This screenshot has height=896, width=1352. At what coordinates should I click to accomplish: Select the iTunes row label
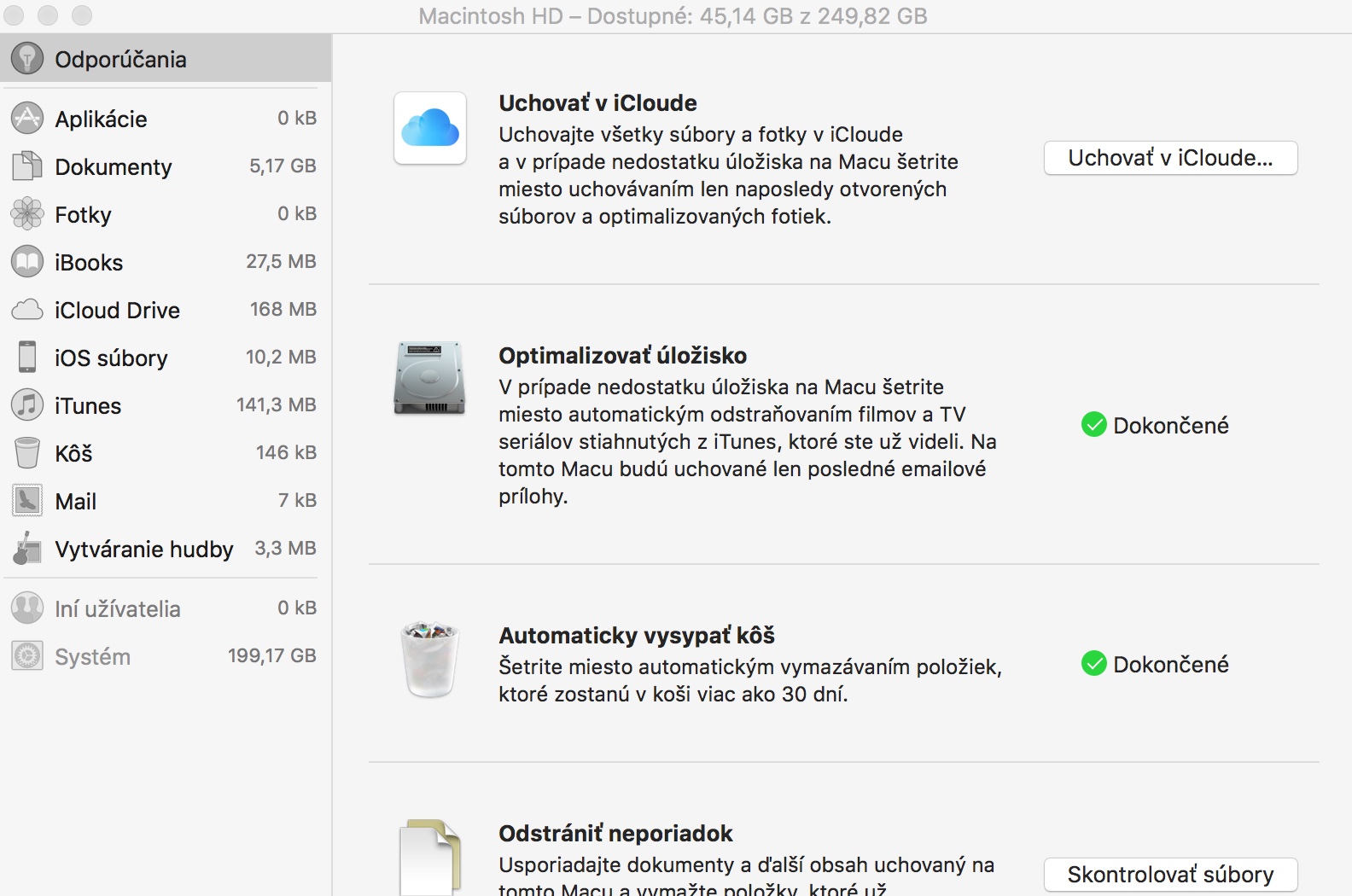[88, 406]
